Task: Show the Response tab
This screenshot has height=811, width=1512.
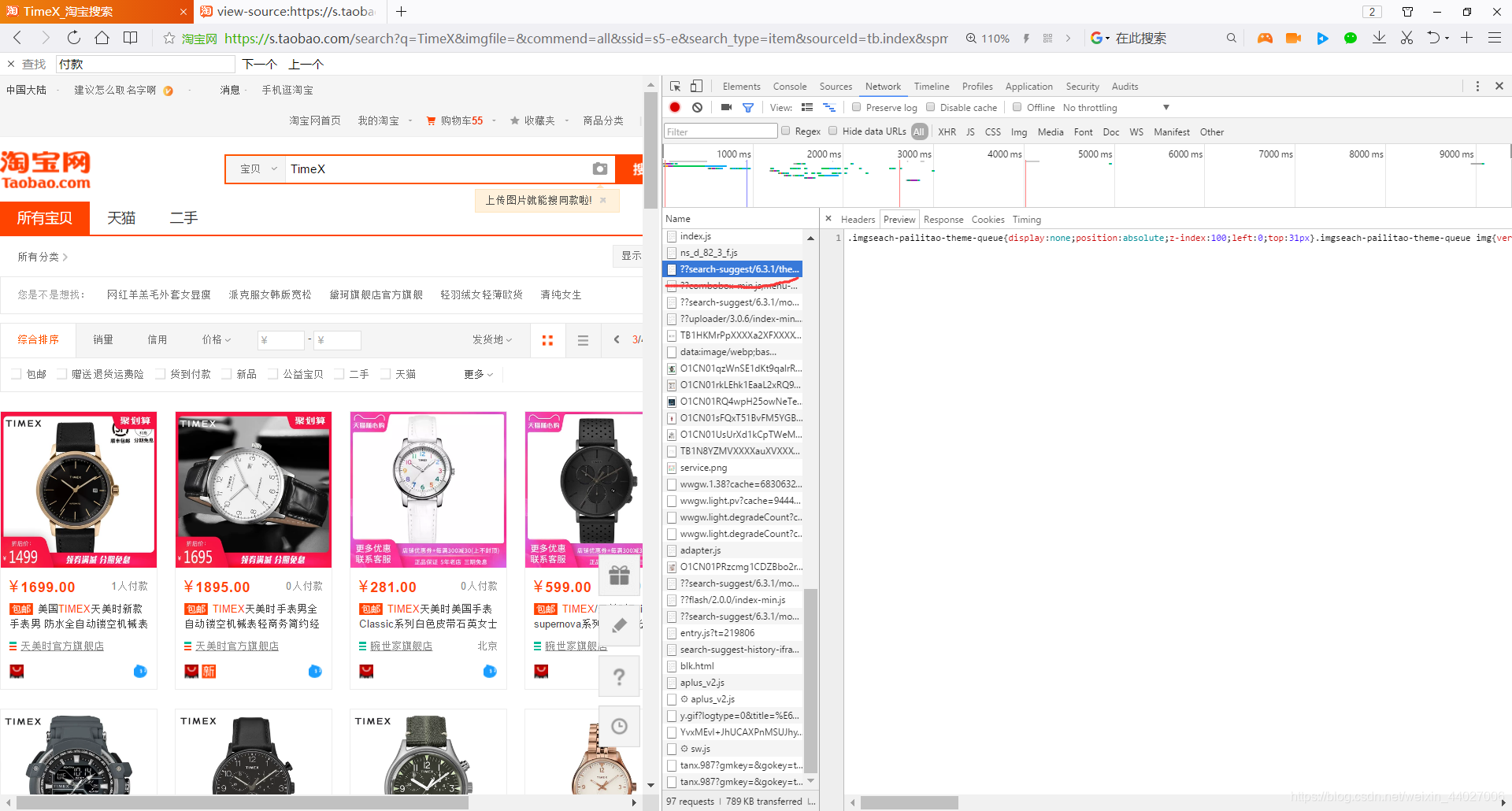Action: pyautogui.click(x=943, y=220)
